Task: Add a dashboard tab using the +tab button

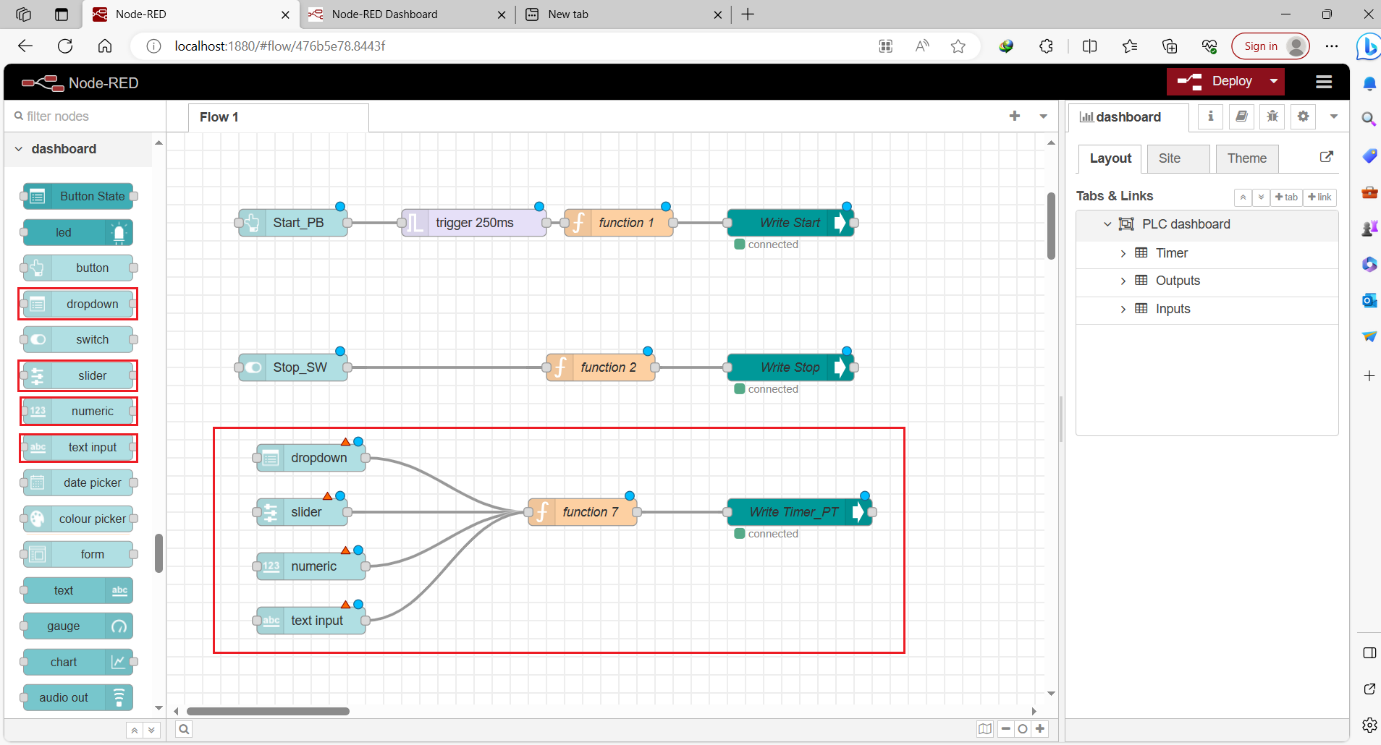Action: pyautogui.click(x=1286, y=197)
